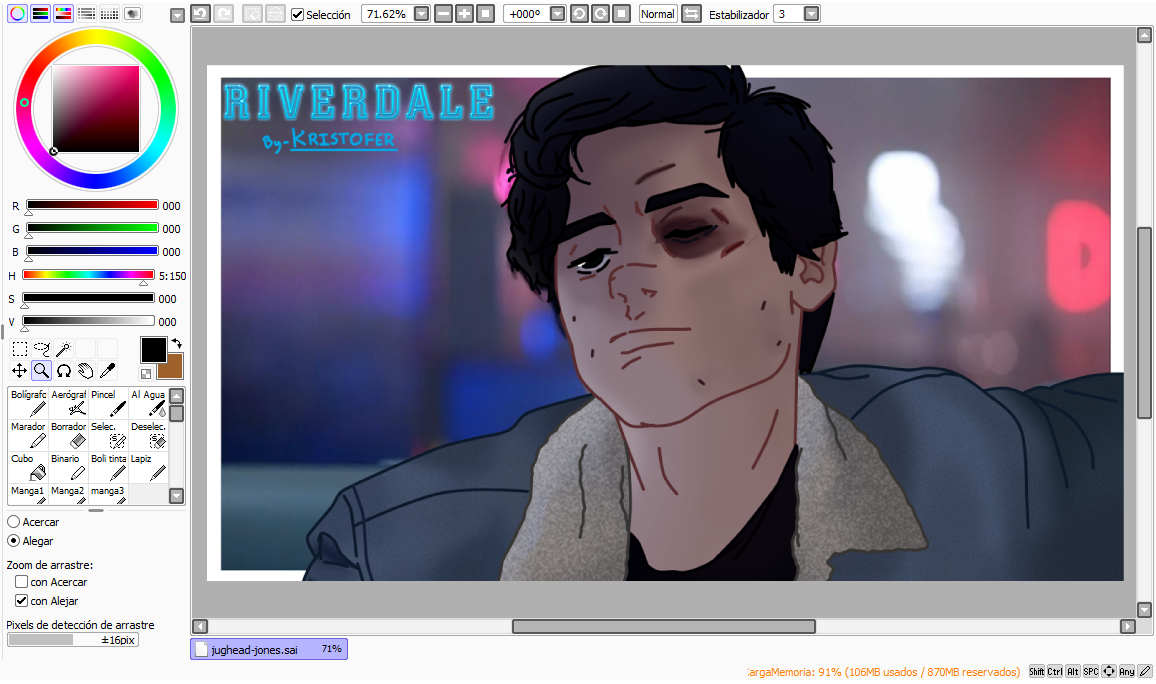1156x684 pixels.
Task: Open the color panel options dropdown arrow
Action: coord(177,15)
